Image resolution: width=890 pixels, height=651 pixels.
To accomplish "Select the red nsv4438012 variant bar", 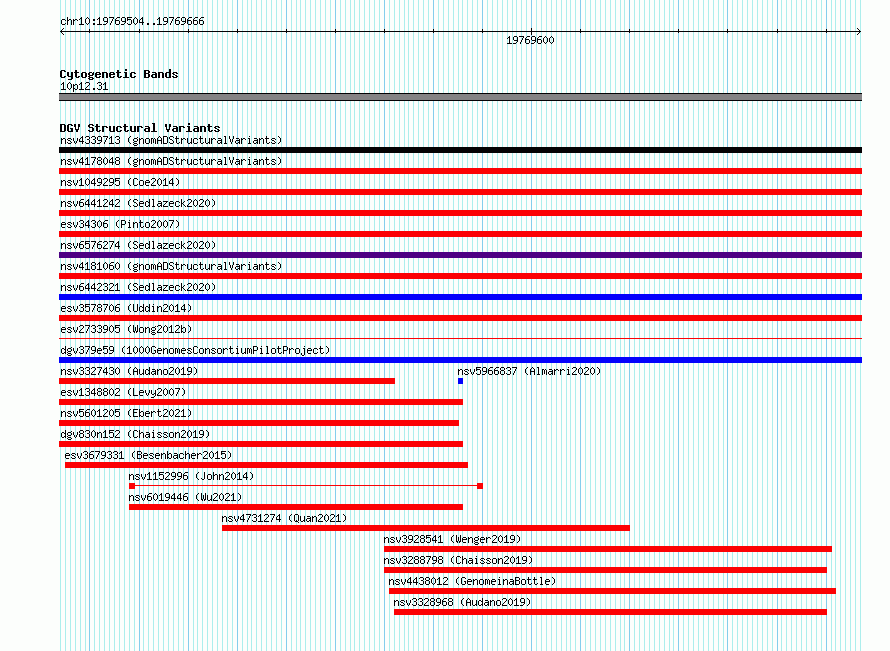I will 612,591.
